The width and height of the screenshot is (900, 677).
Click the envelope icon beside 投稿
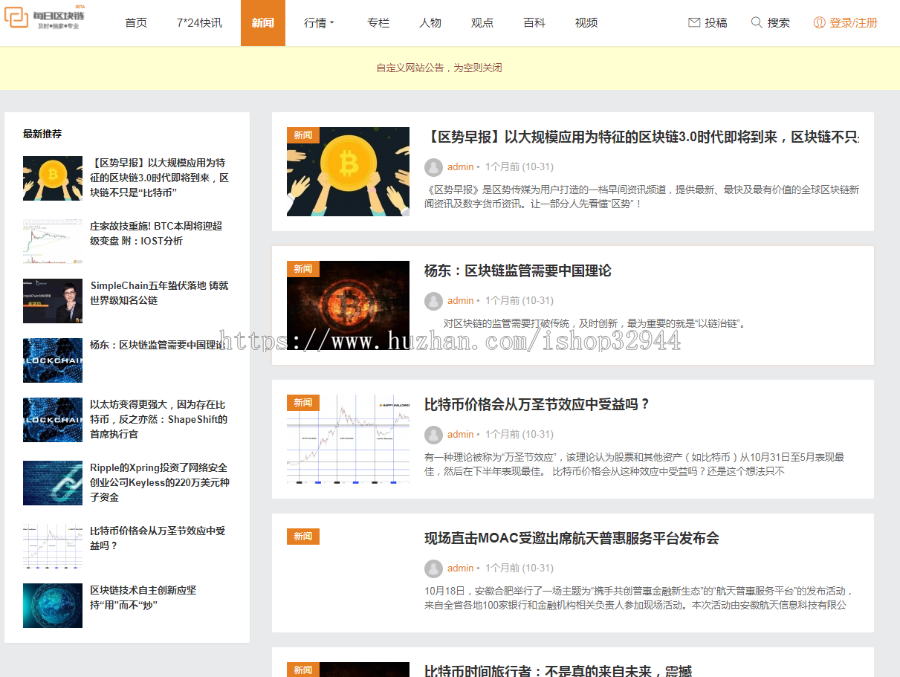694,22
